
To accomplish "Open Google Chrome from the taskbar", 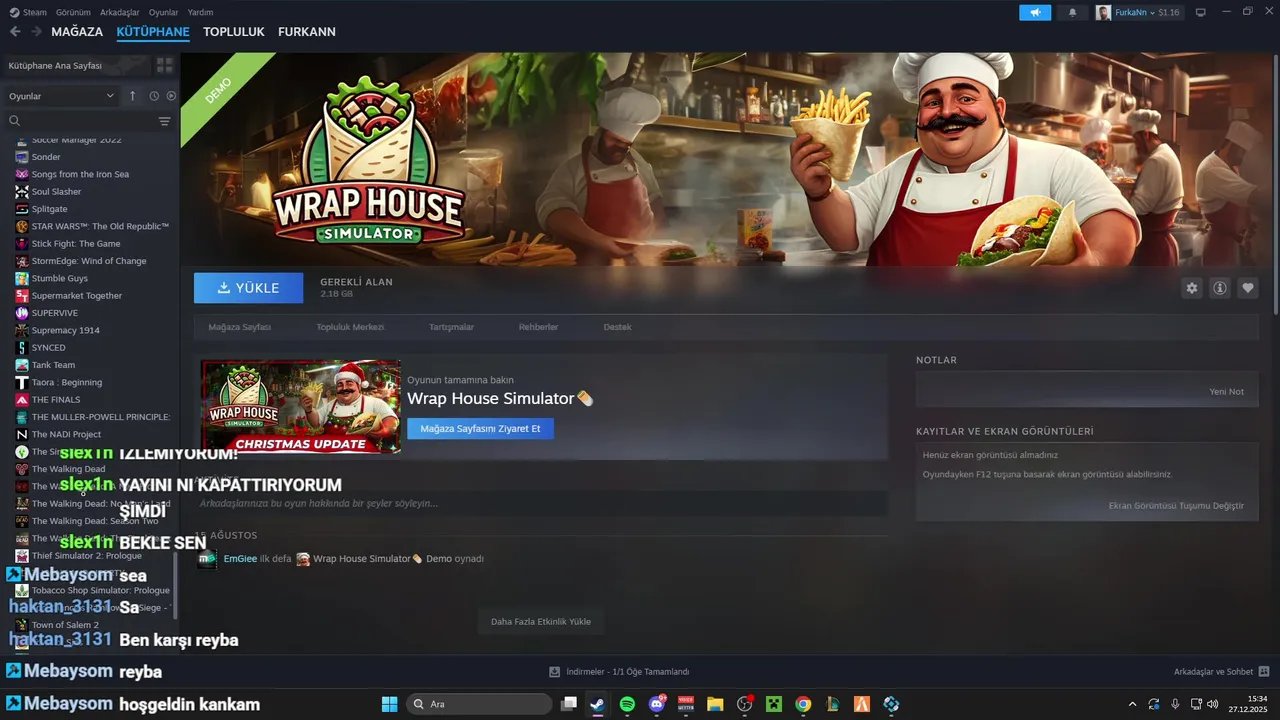I will tap(803, 704).
